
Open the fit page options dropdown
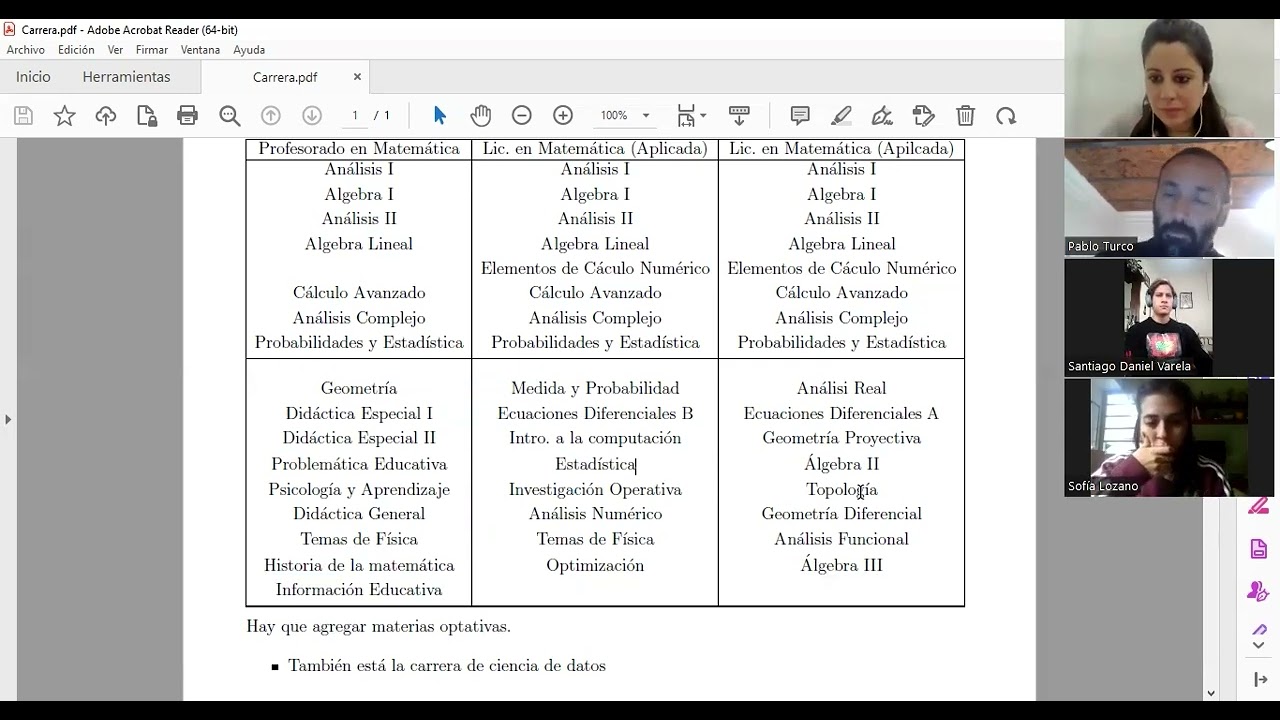[691, 116]
